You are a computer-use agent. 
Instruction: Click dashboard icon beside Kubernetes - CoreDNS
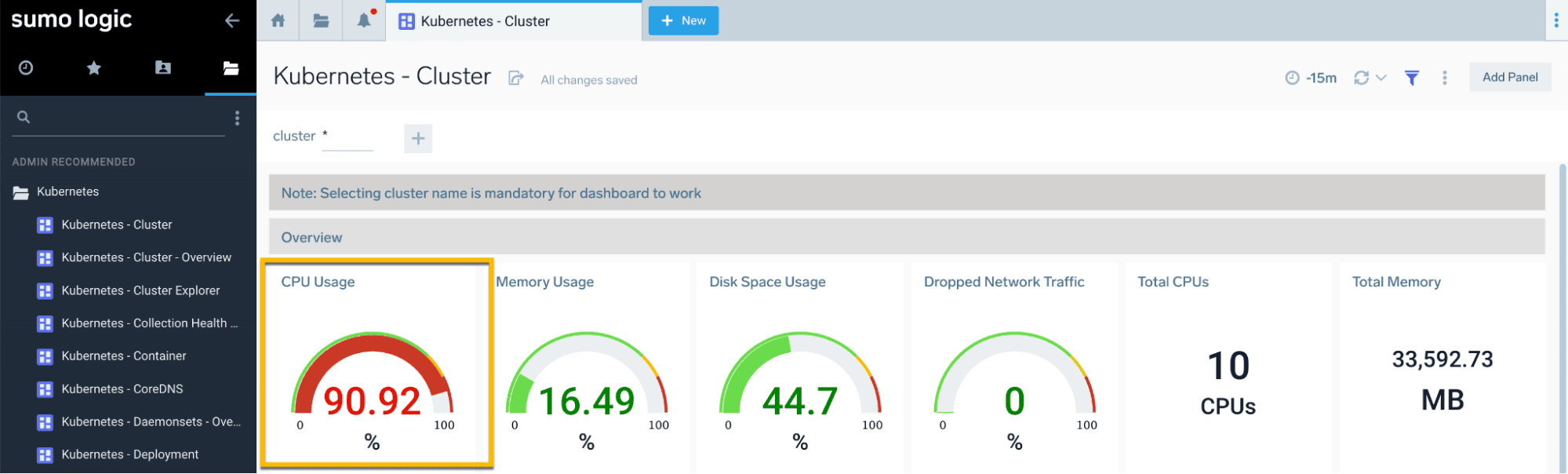tap(45, 390)
